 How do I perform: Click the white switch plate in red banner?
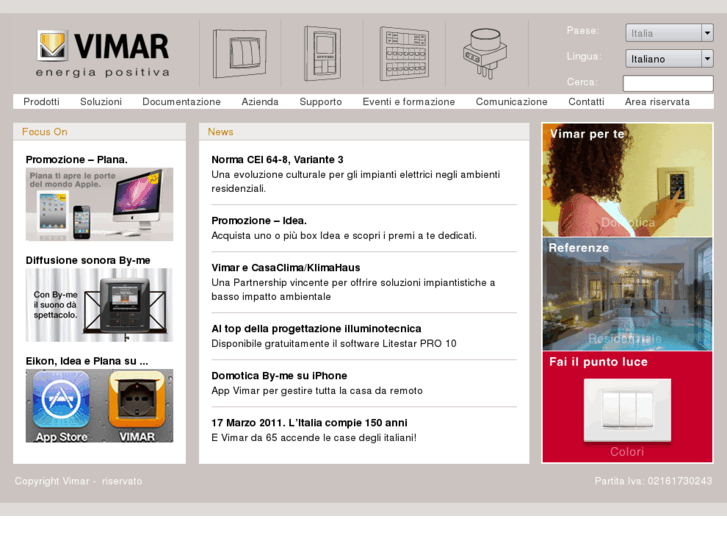coord(627,410)
